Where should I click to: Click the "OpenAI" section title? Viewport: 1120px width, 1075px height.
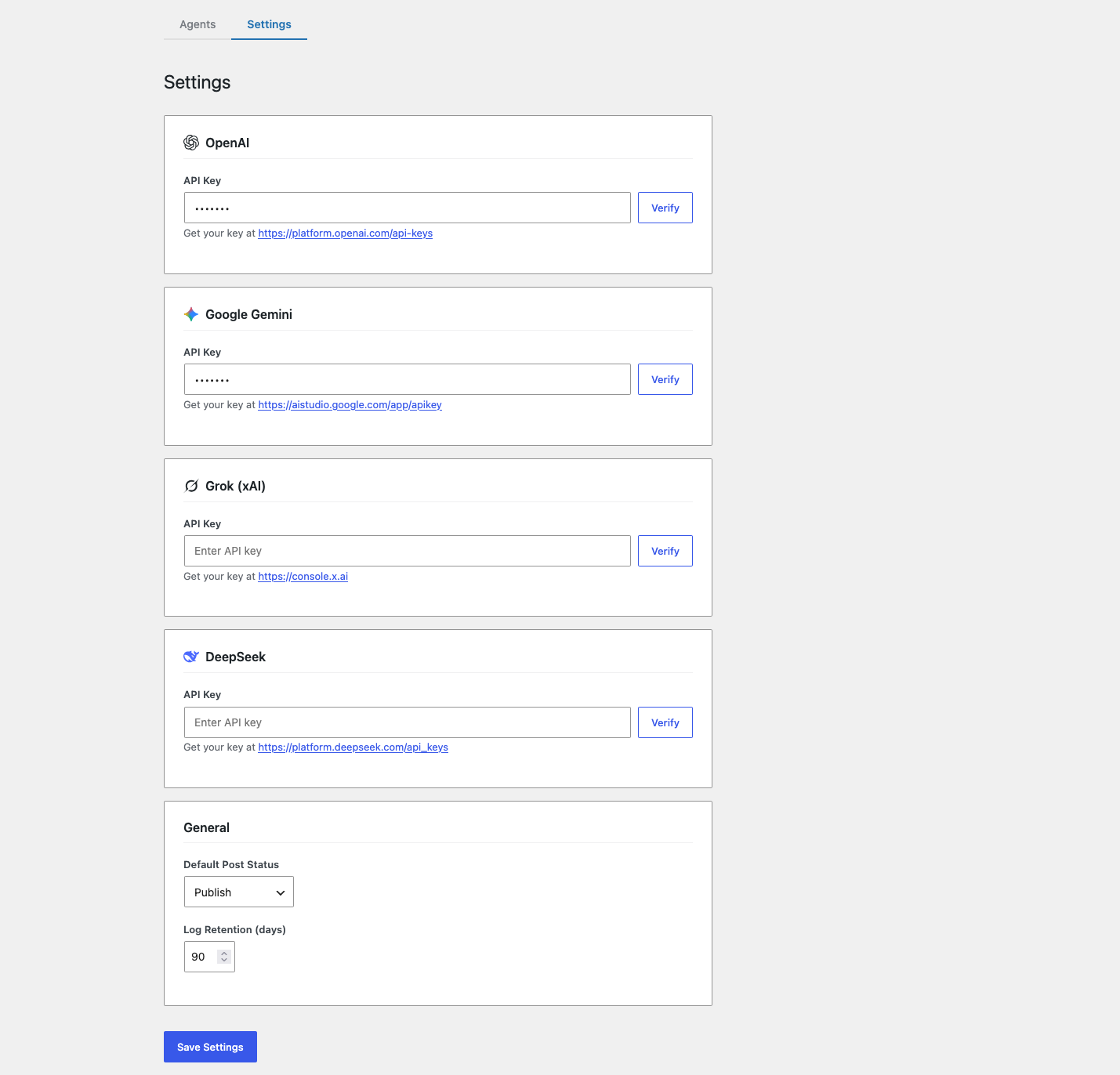tap(227, 143)
